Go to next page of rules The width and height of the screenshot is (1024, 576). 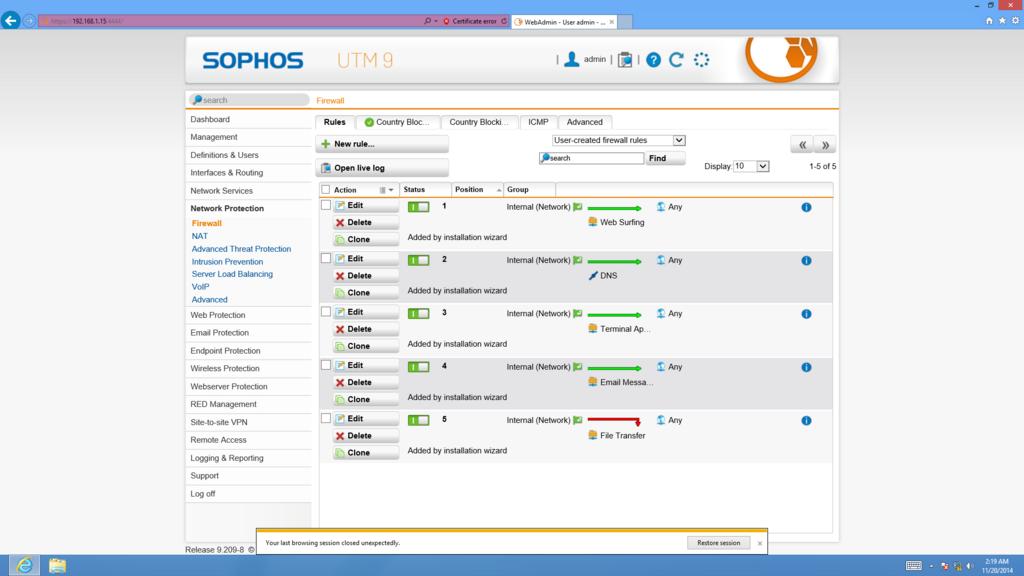825,144
